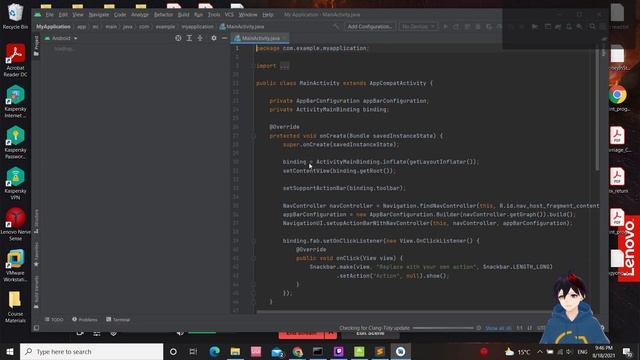
Task: Toggle the Favorites tool window side tab
Action: pos(36,254)
